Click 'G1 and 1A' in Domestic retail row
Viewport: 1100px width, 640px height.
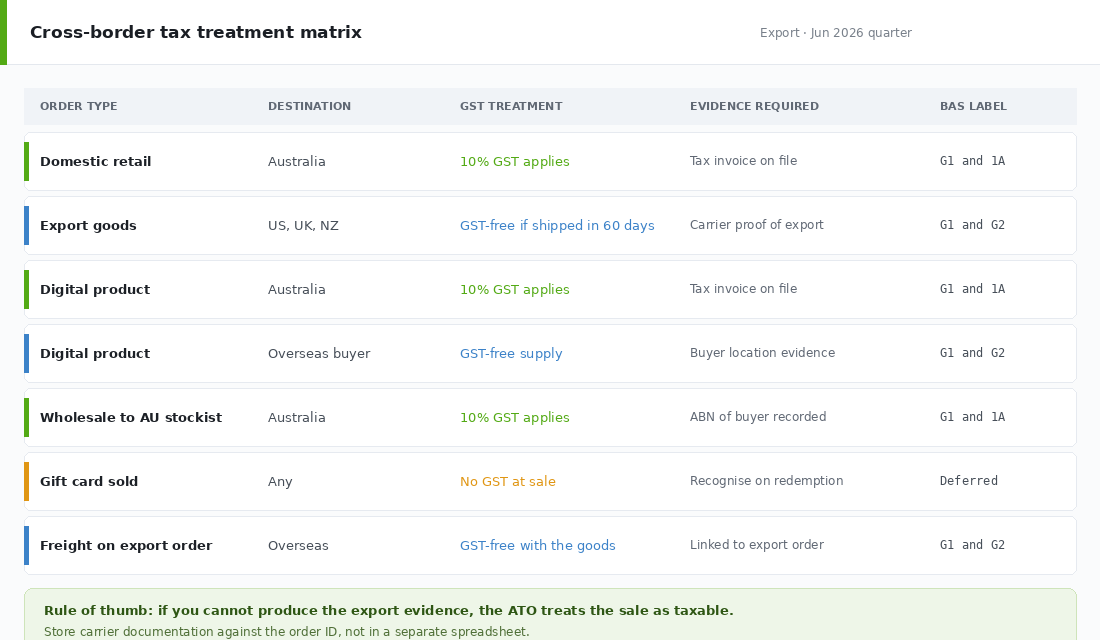click(972, 161)
